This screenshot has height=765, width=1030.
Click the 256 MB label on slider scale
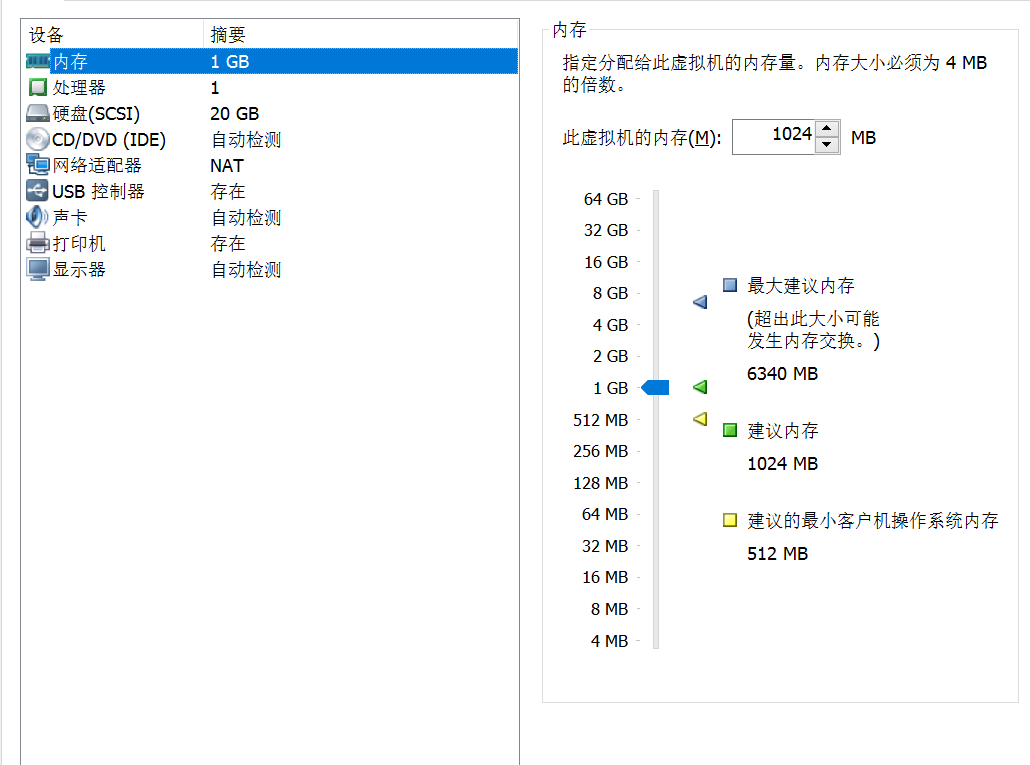click(x=600, y=451)
